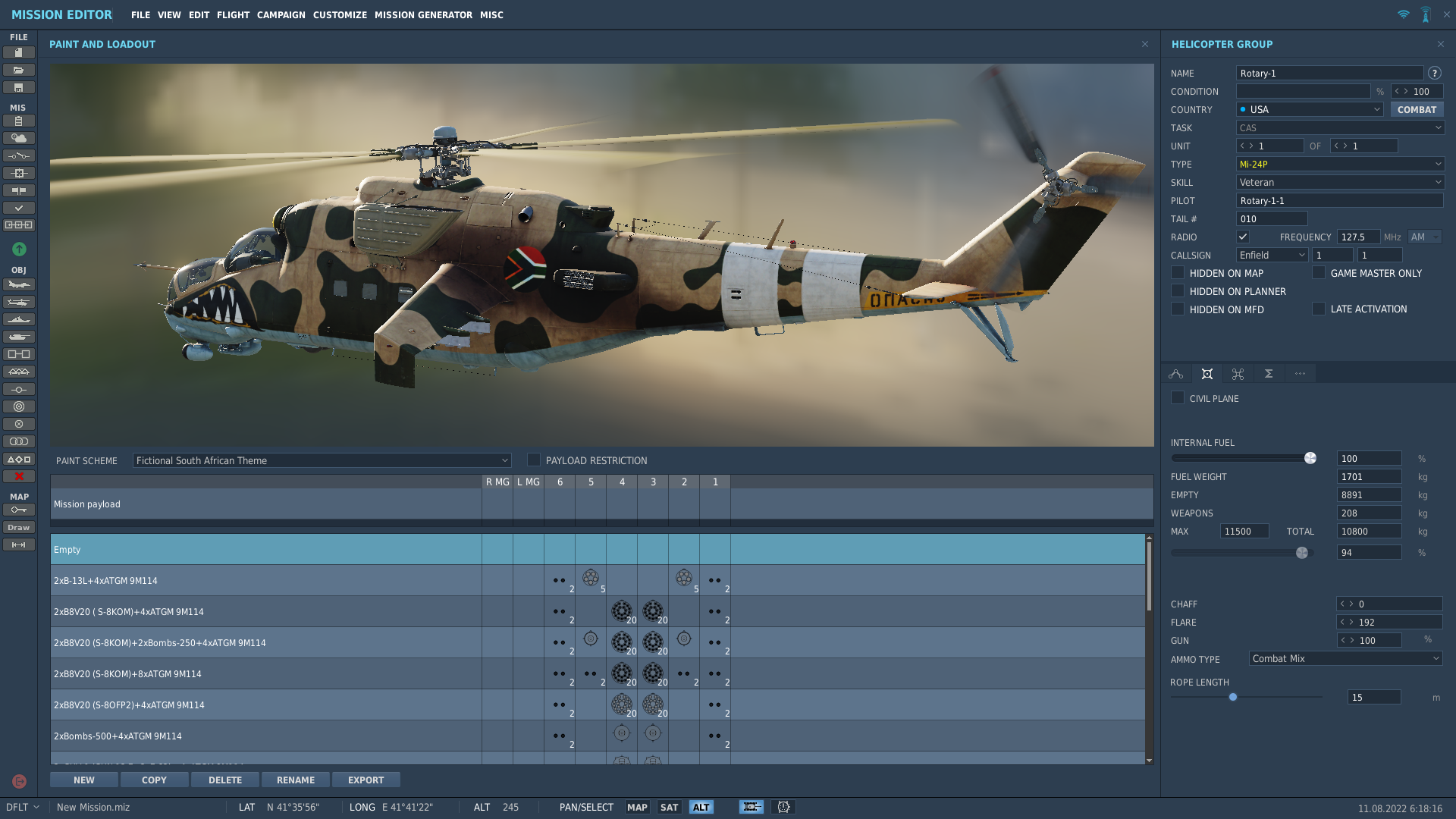This screenshot has width=1456, height=819.
Task: Toggle the Late Activation checkbox
Action: tap(1319, 309)
